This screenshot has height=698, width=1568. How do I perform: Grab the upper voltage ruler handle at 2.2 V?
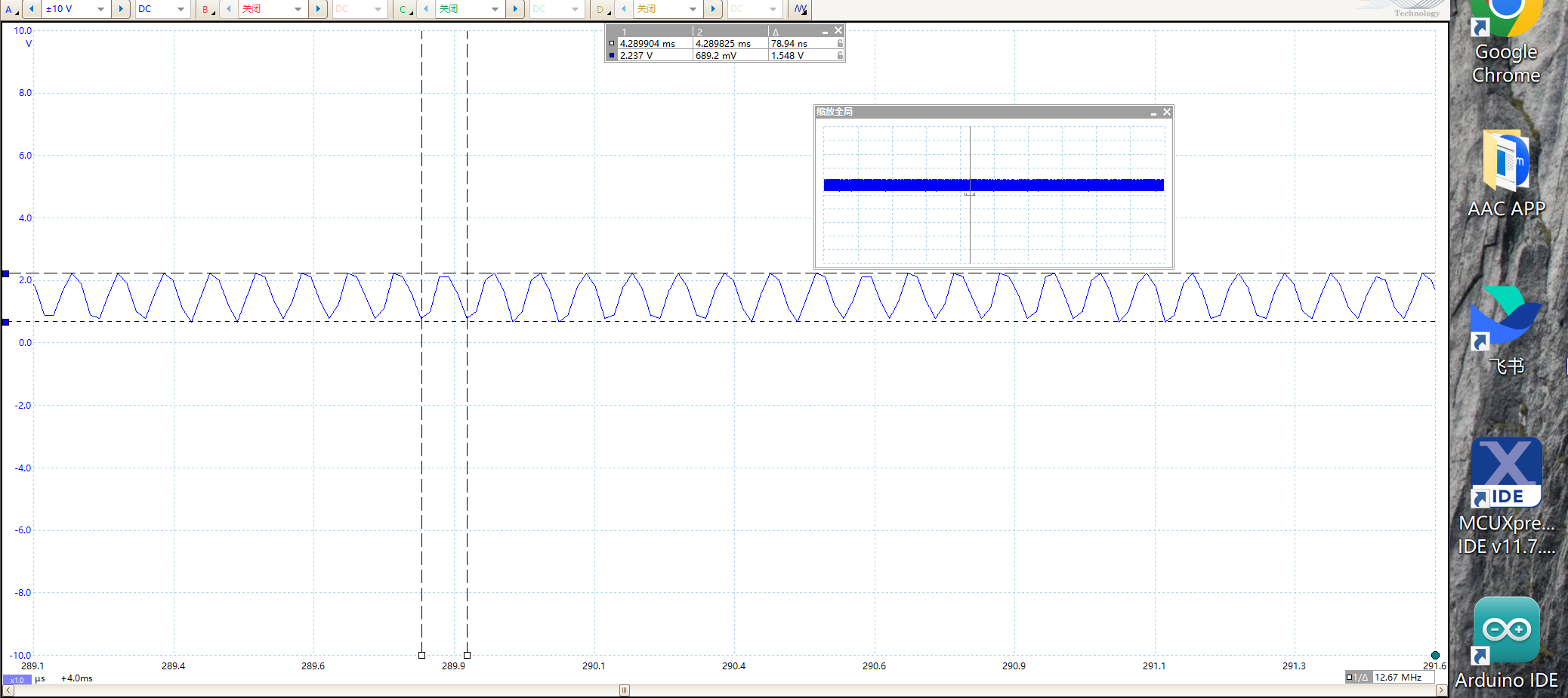[x=5, y=273]
